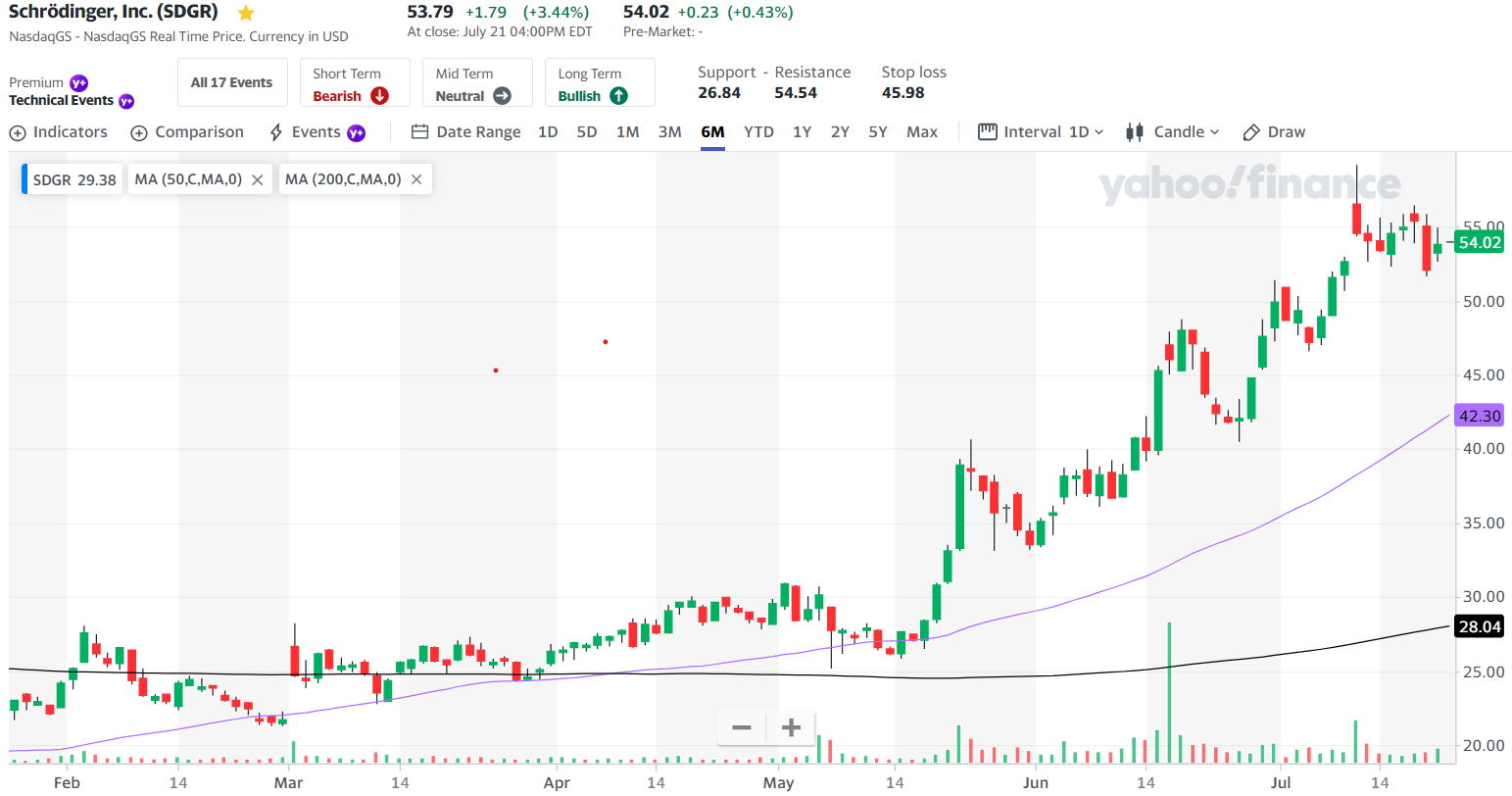Viewport: 1512px width, 796px height.
Task: Click the Premium label
Action: point(36,83)
